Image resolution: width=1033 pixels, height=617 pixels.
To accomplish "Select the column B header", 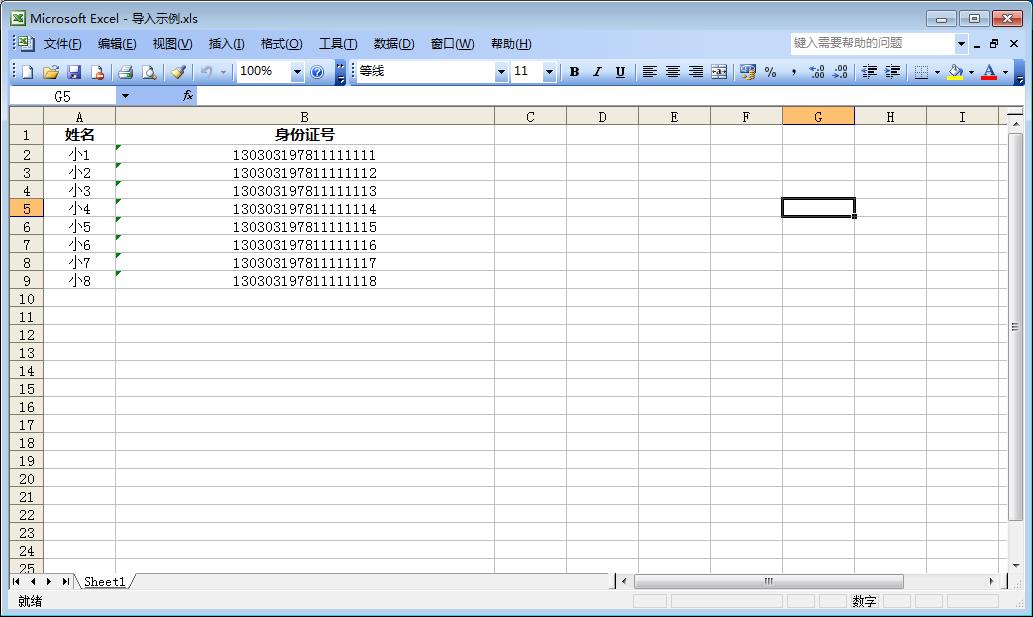I will (304, 117).
